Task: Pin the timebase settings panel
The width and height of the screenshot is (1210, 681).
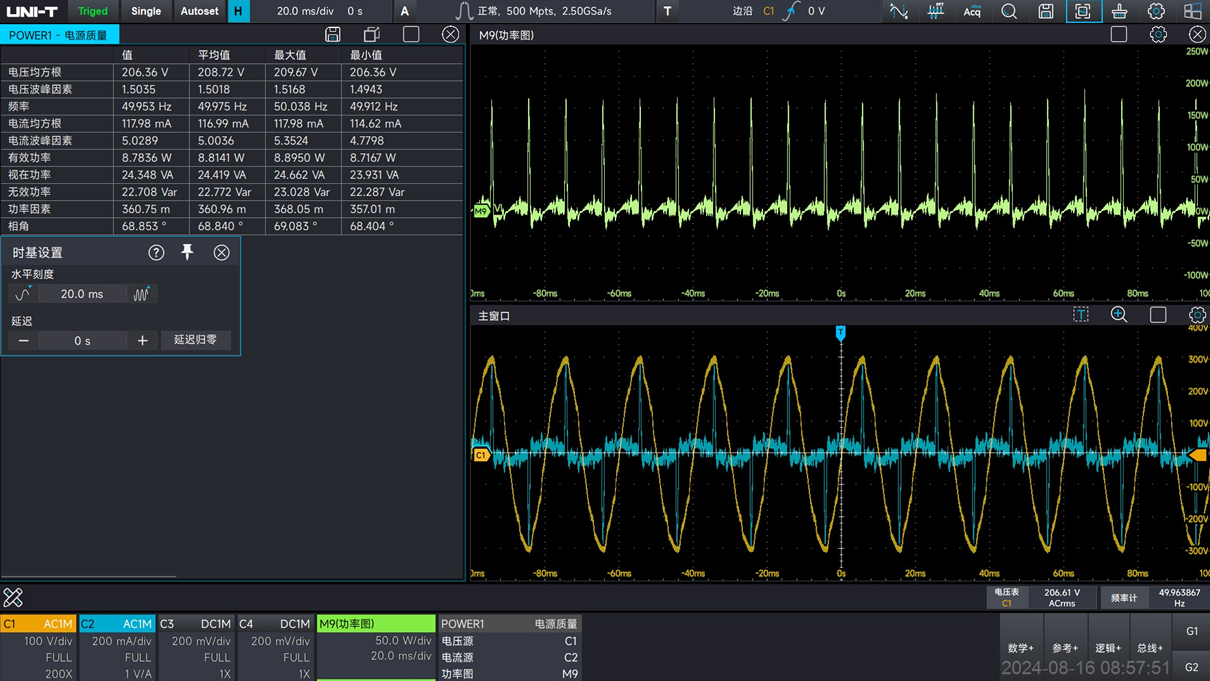Action: click(x=187, y=252)
